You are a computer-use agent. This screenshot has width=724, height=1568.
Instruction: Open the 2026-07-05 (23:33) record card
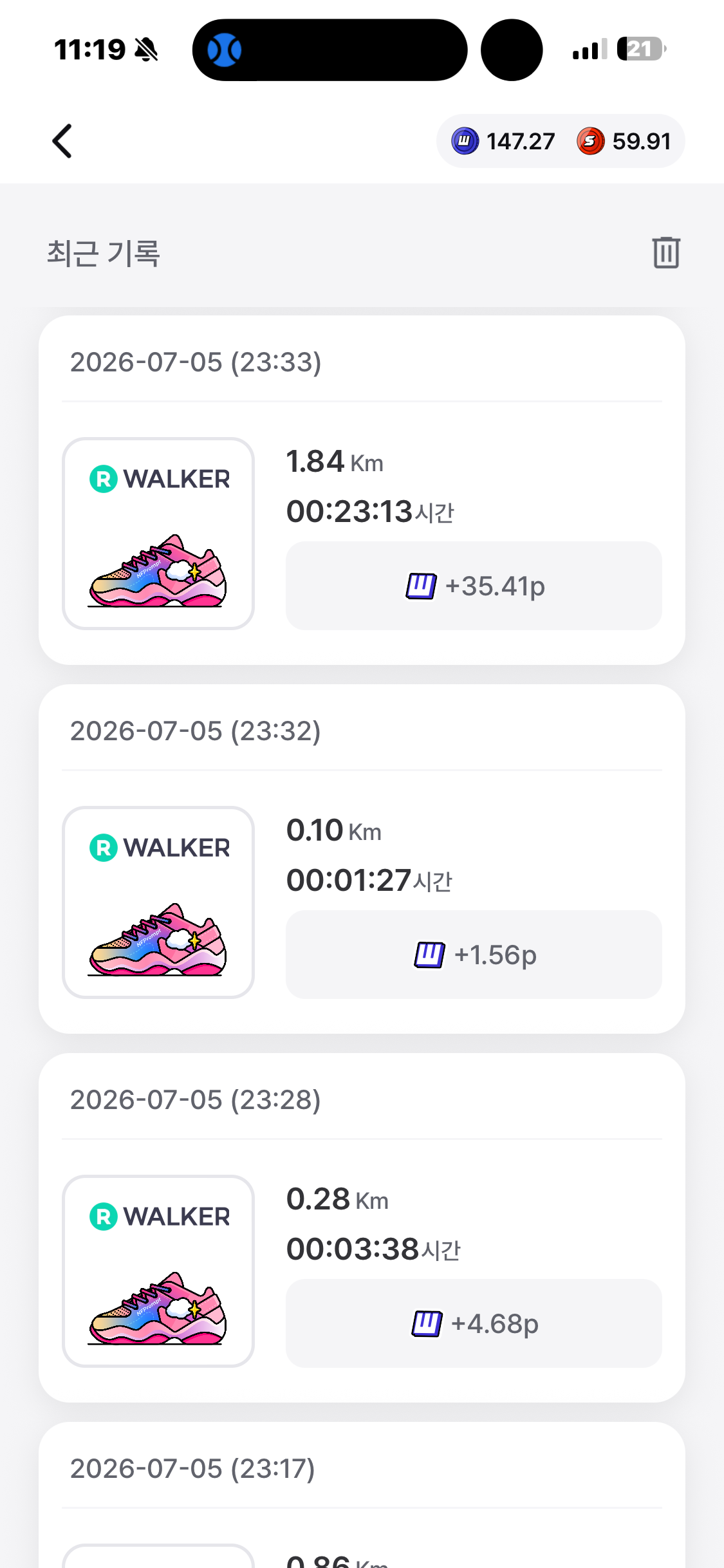pos(362,490)
